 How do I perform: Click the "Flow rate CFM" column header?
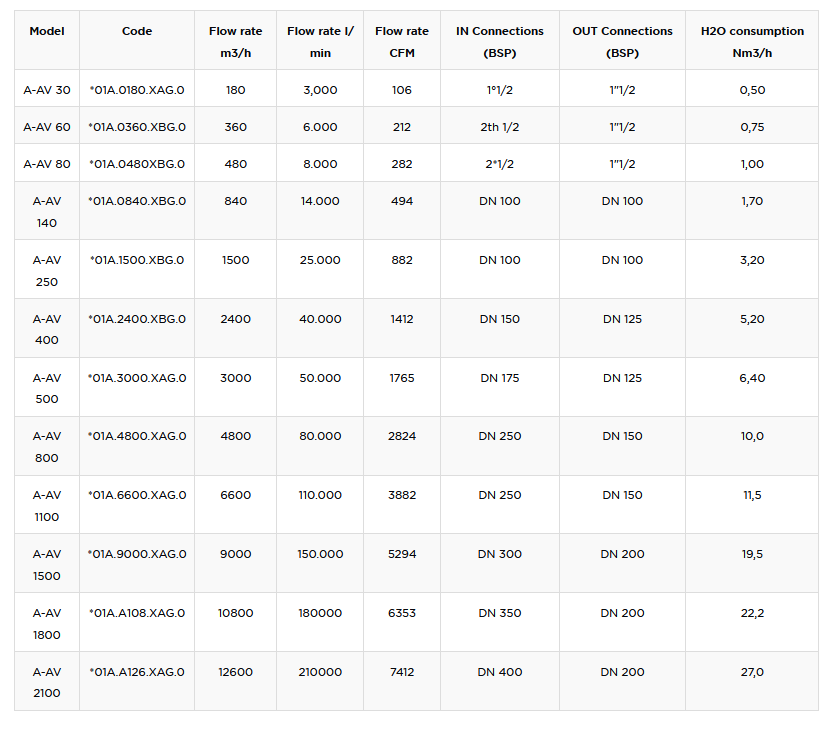coord(402,42)
